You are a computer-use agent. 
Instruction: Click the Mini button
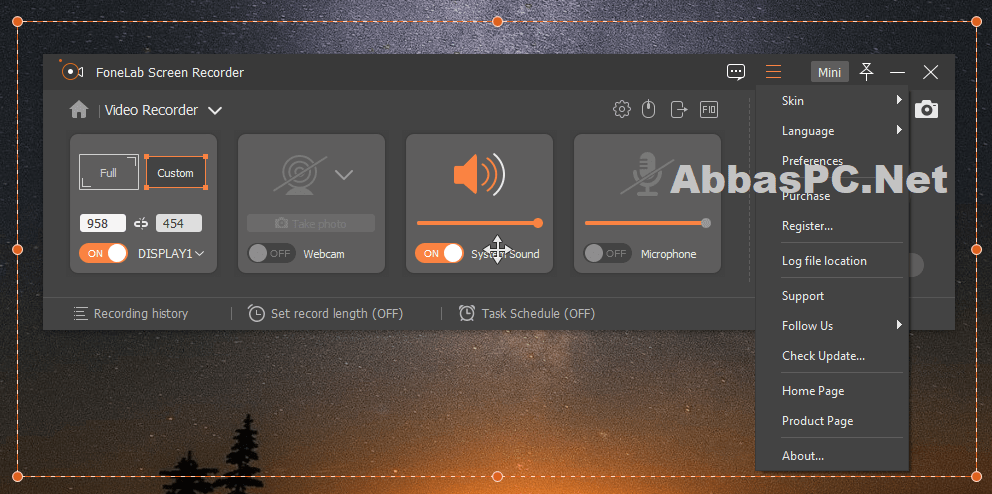829,72
